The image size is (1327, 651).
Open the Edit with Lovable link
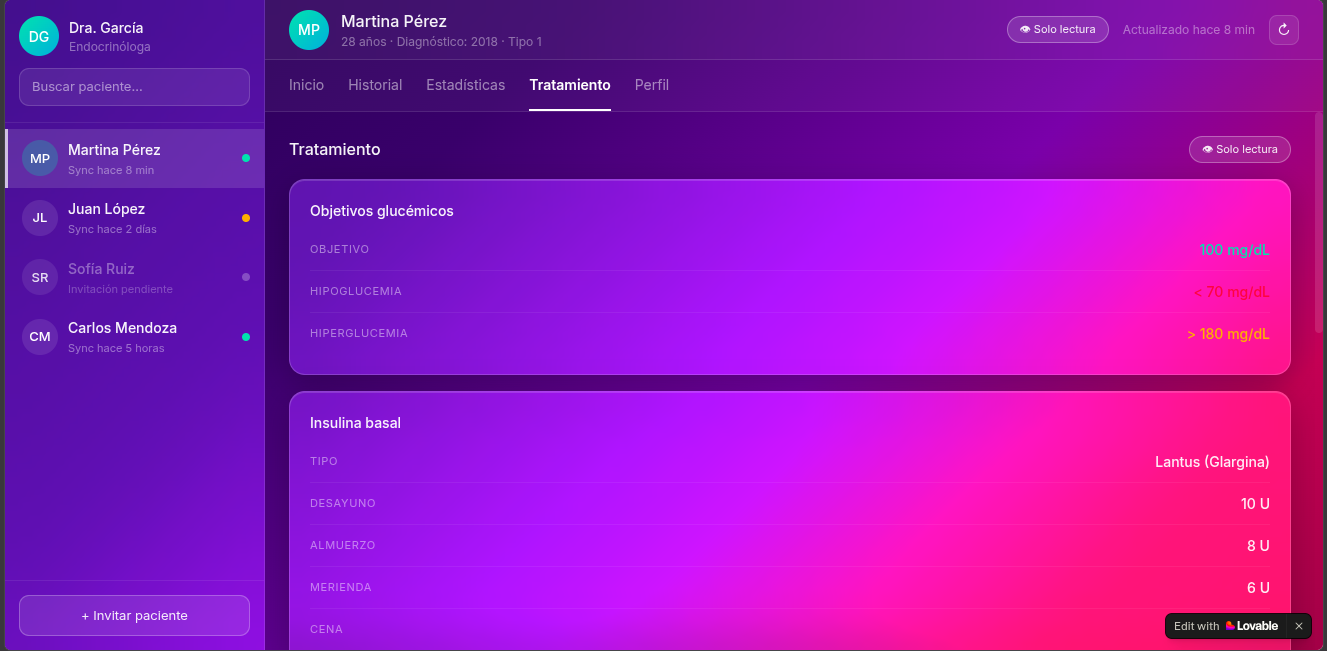pos(1226,626)
